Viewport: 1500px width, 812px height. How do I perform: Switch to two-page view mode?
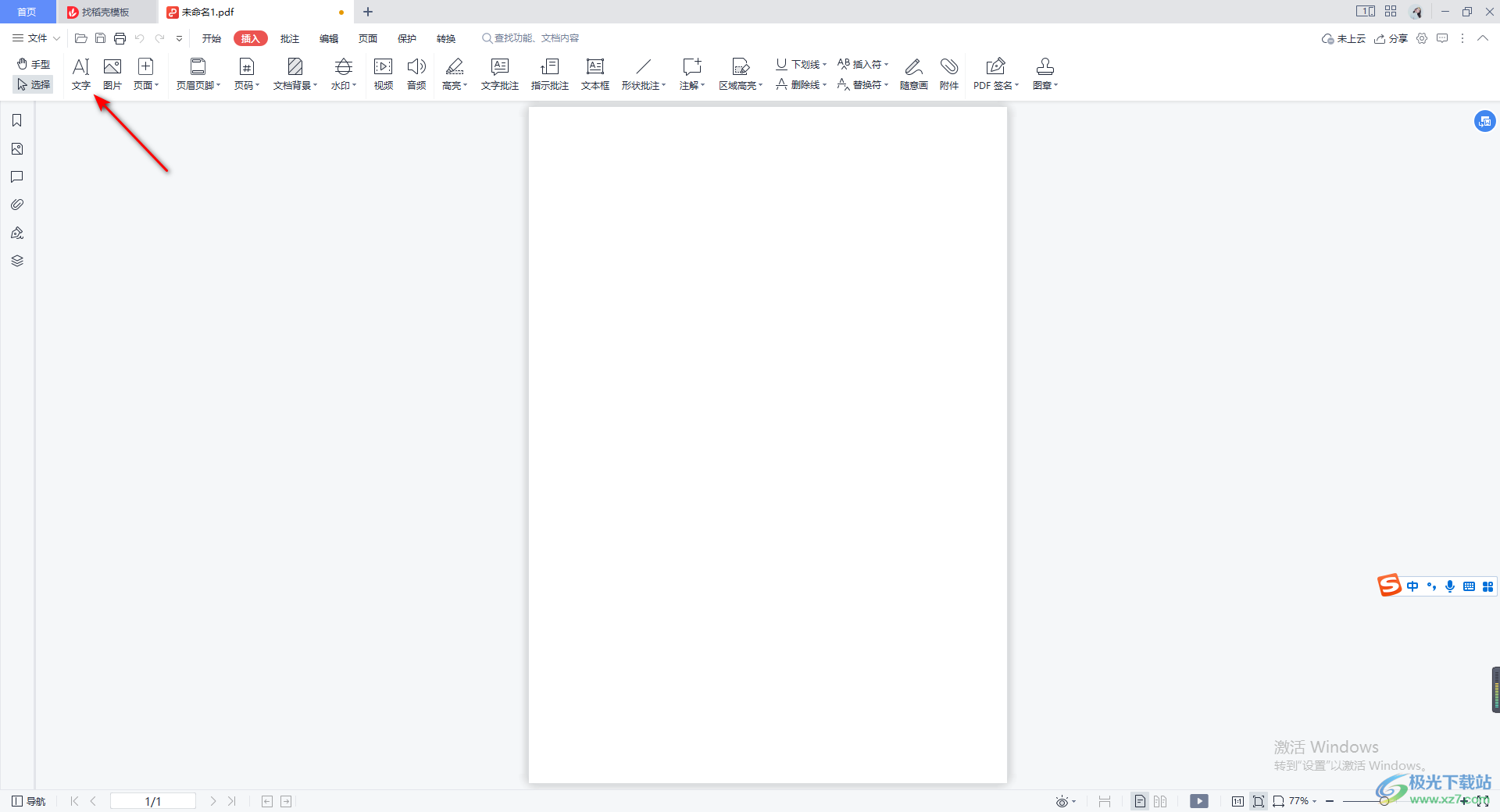coord(1160,801)
